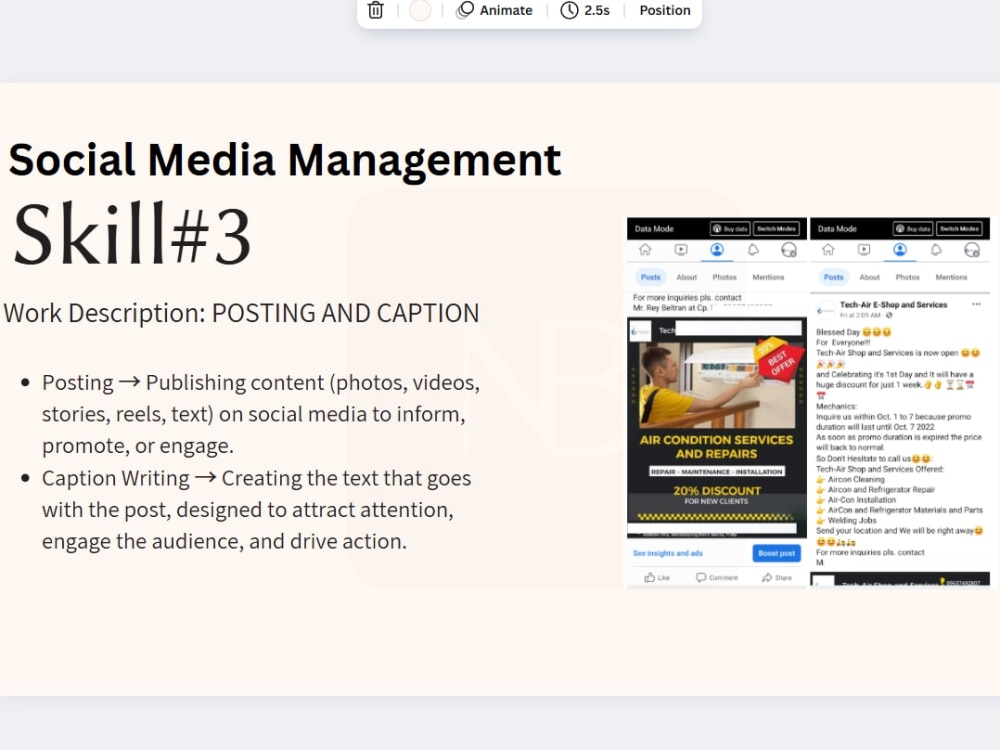Click Buy data in left screenshot
The image size is (1000, 750).
730,228
